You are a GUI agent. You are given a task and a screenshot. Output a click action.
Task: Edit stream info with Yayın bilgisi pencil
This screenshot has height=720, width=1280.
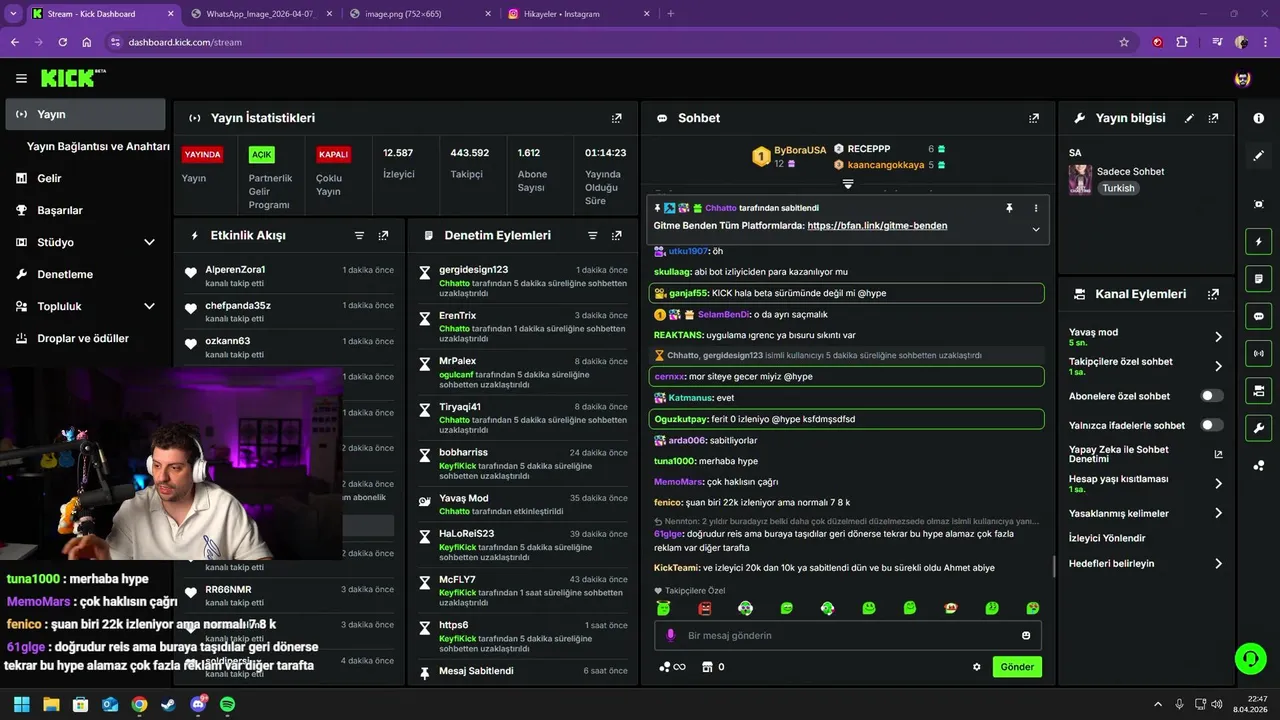click(1189, 118)
